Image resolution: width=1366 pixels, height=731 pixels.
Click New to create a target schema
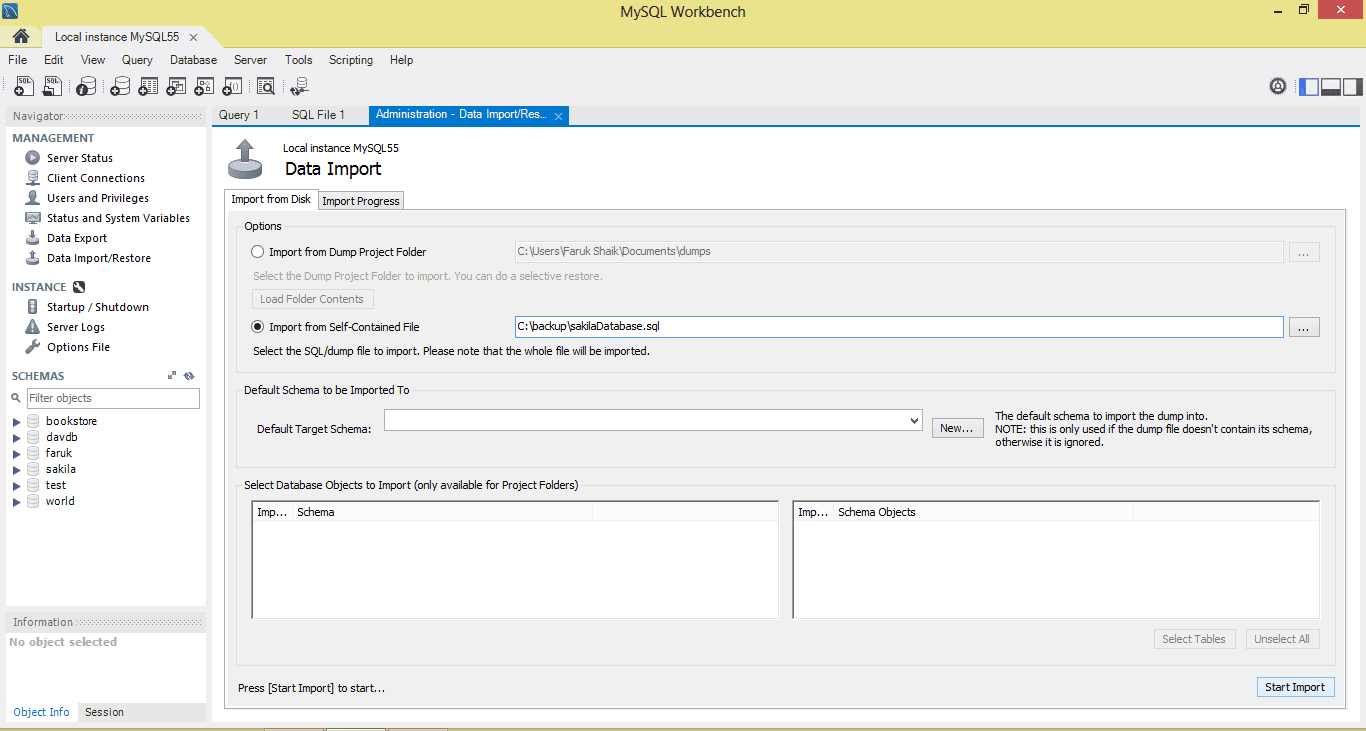[956, 427]
